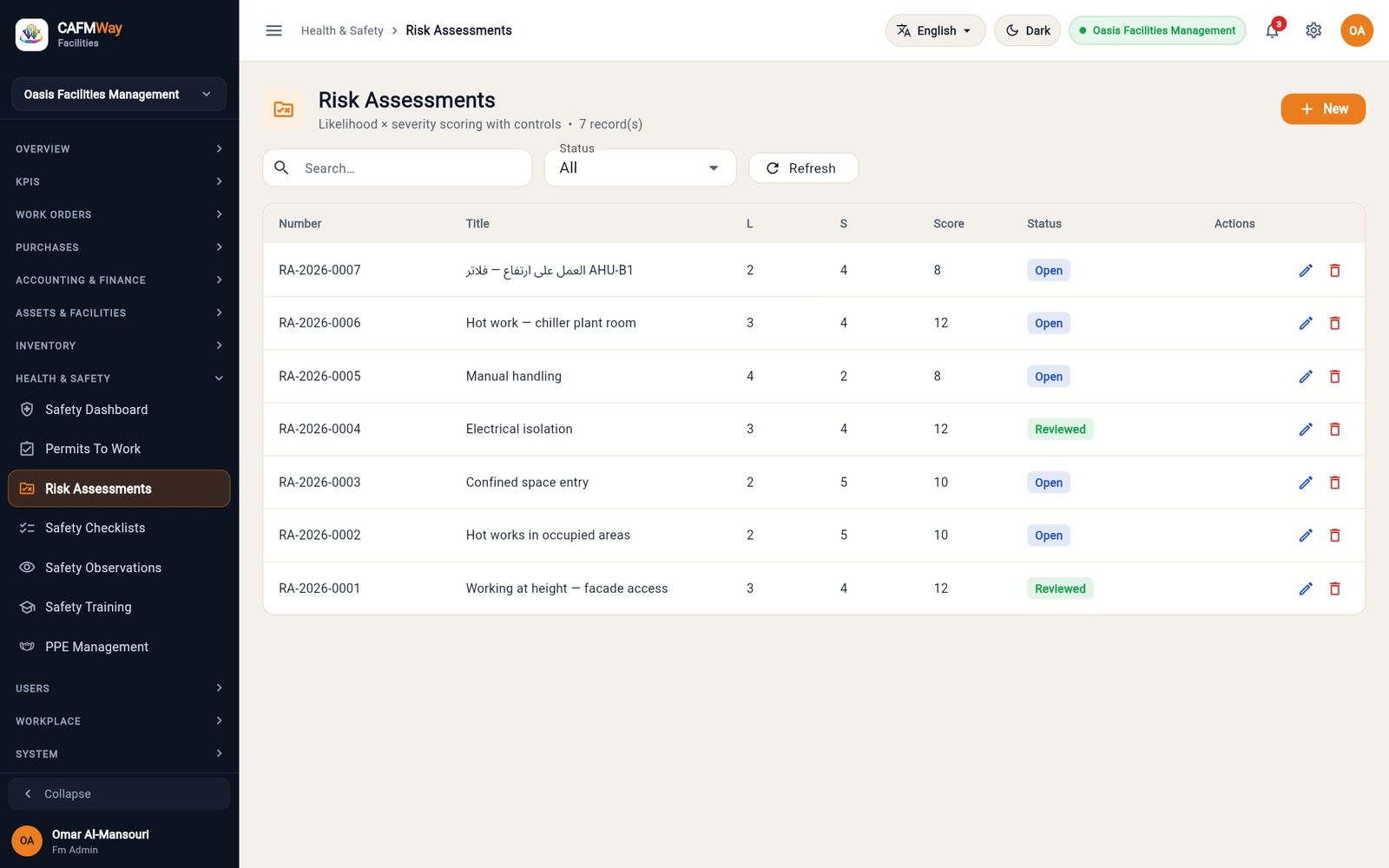This screenshot has width=1389, height=868.
Task: Delete Hot works in occupied areas row
Action: 1335,535
